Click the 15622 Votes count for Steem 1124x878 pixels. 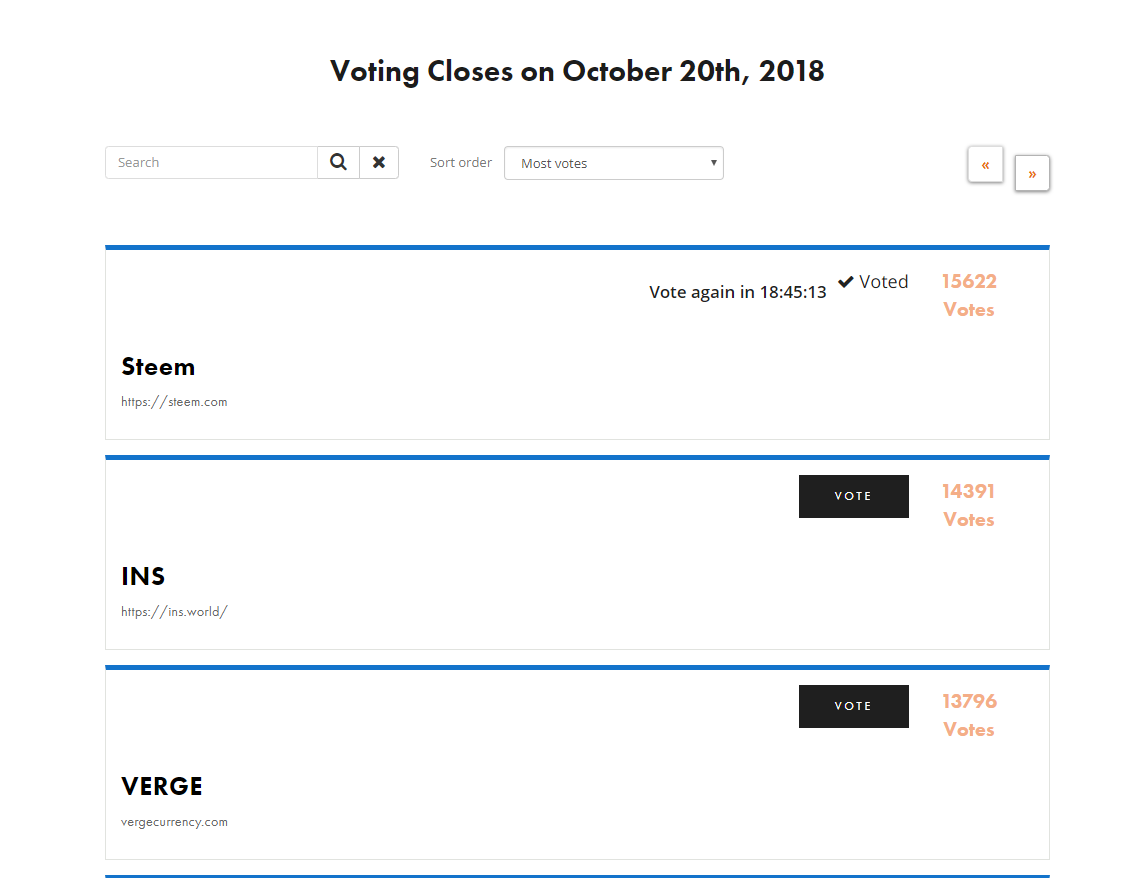(x=969, y=295)
